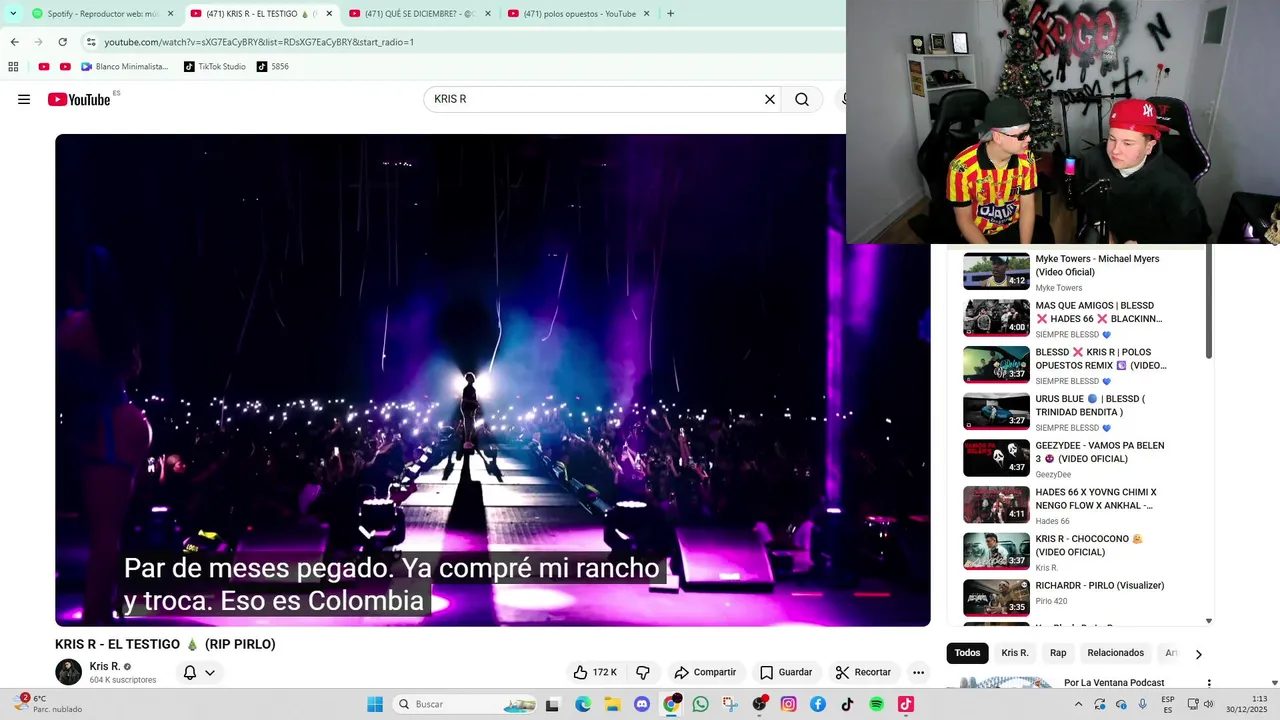This screenshot has width=1280, height=720.
Task: Save the video with Guardar
Action: click(x=786, y=672)
